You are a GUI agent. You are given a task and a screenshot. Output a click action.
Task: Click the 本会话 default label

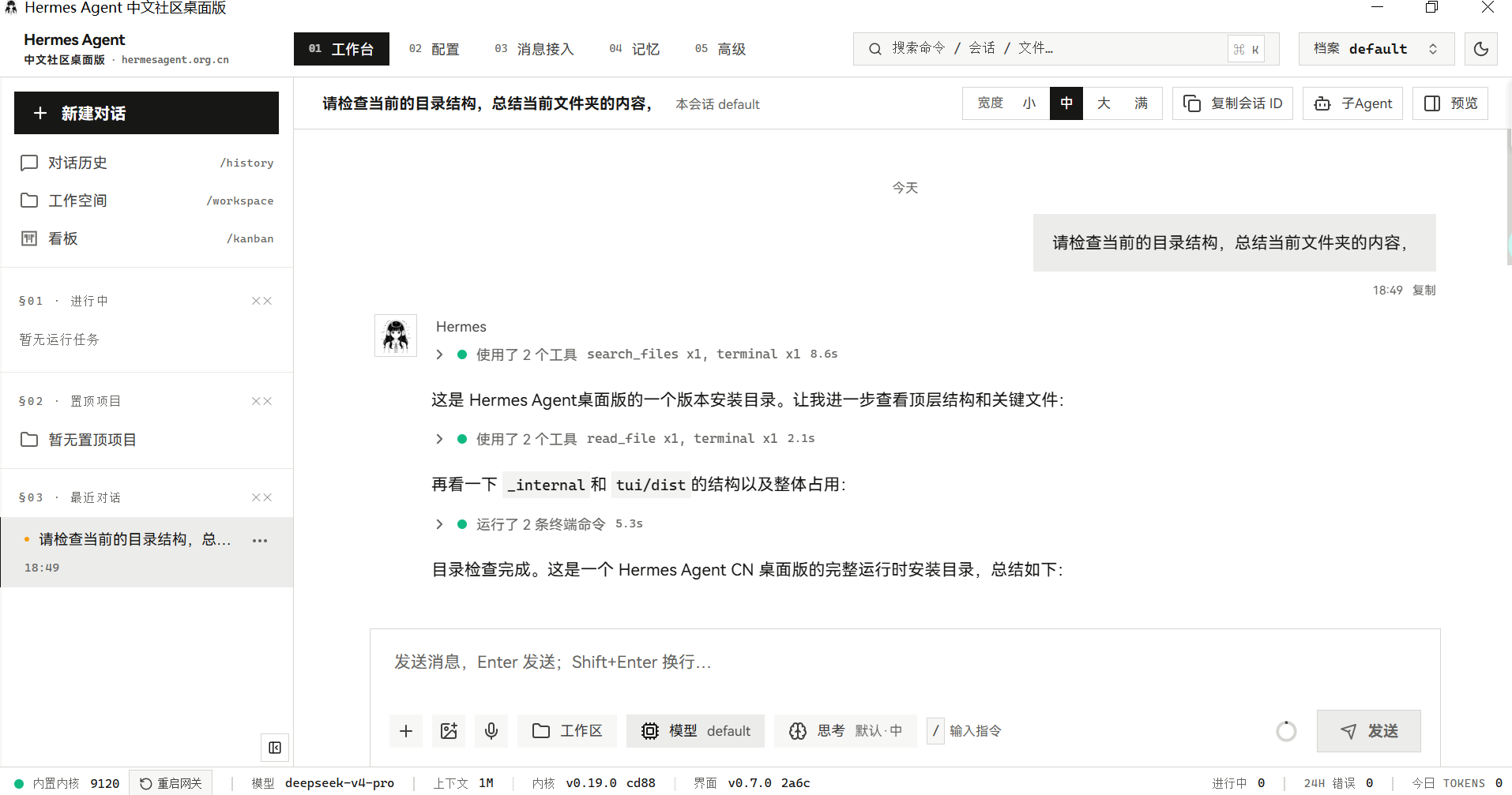coord(717,104)
